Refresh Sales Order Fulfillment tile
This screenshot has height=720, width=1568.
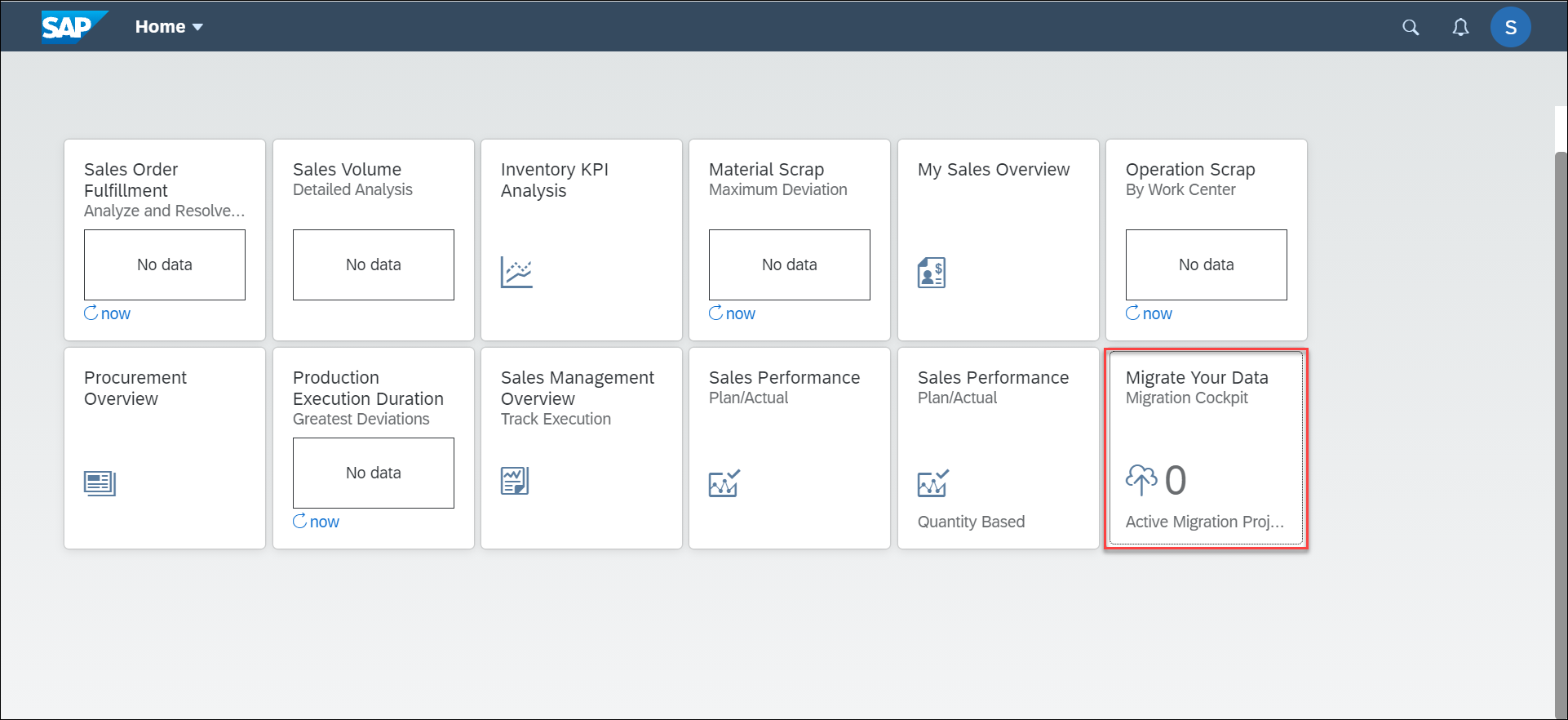(x=107, y=313)
